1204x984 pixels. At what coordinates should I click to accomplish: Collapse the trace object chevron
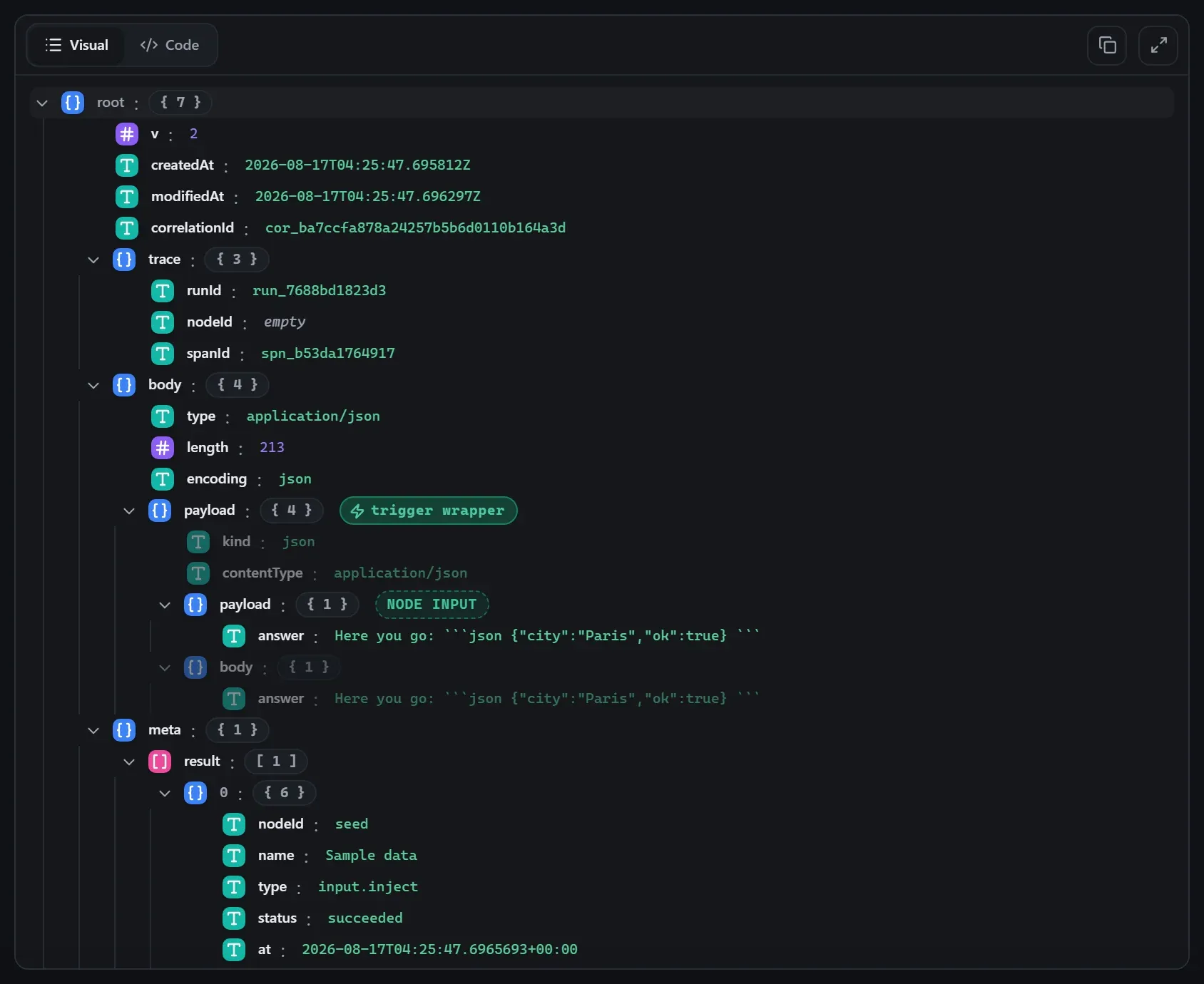tap(93, 260)
